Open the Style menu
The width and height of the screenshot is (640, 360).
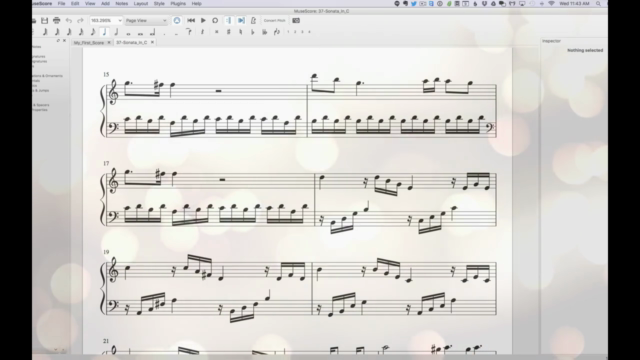[159, 3]
